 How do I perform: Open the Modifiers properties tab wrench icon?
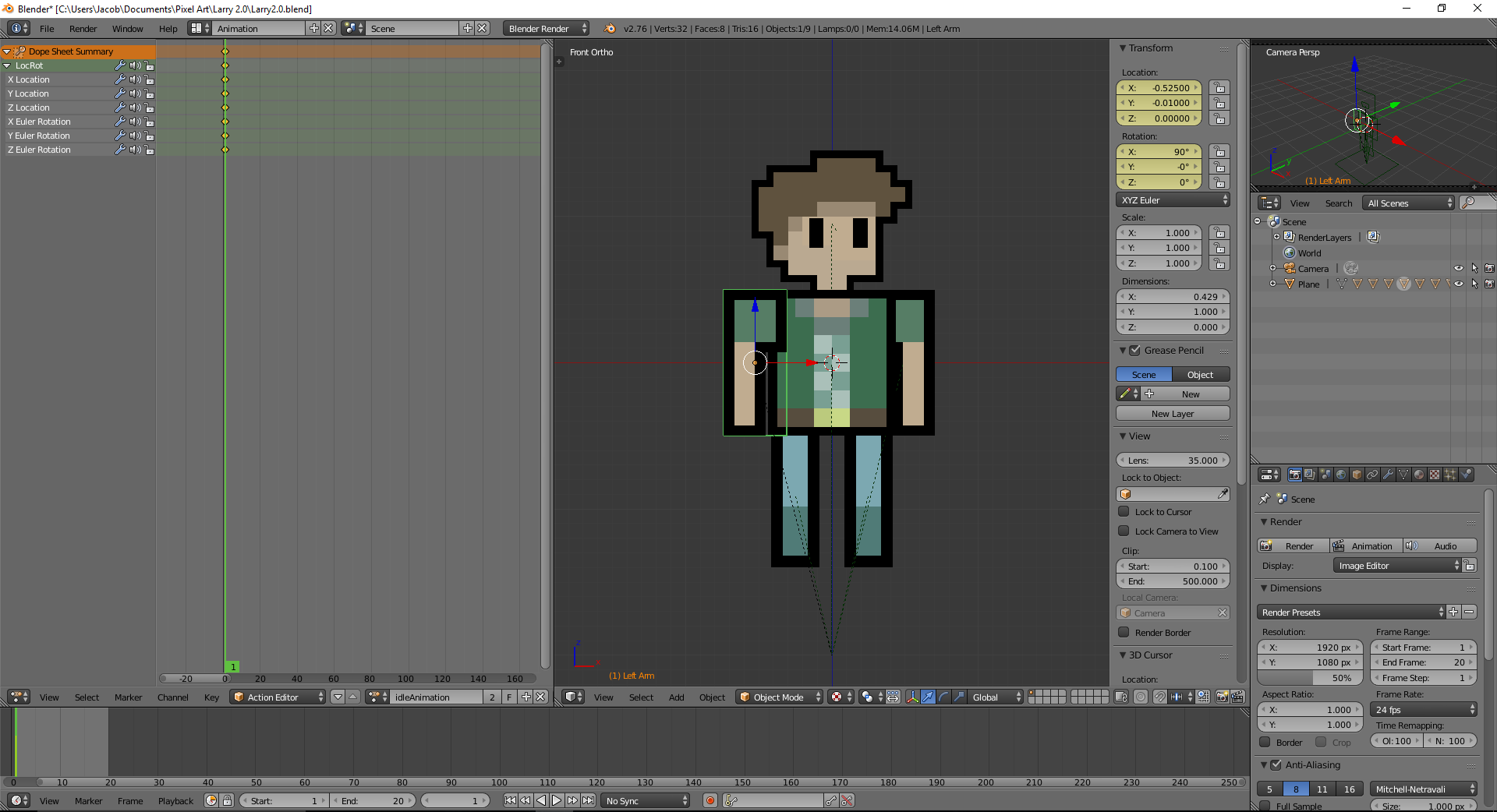[1388, 475]
